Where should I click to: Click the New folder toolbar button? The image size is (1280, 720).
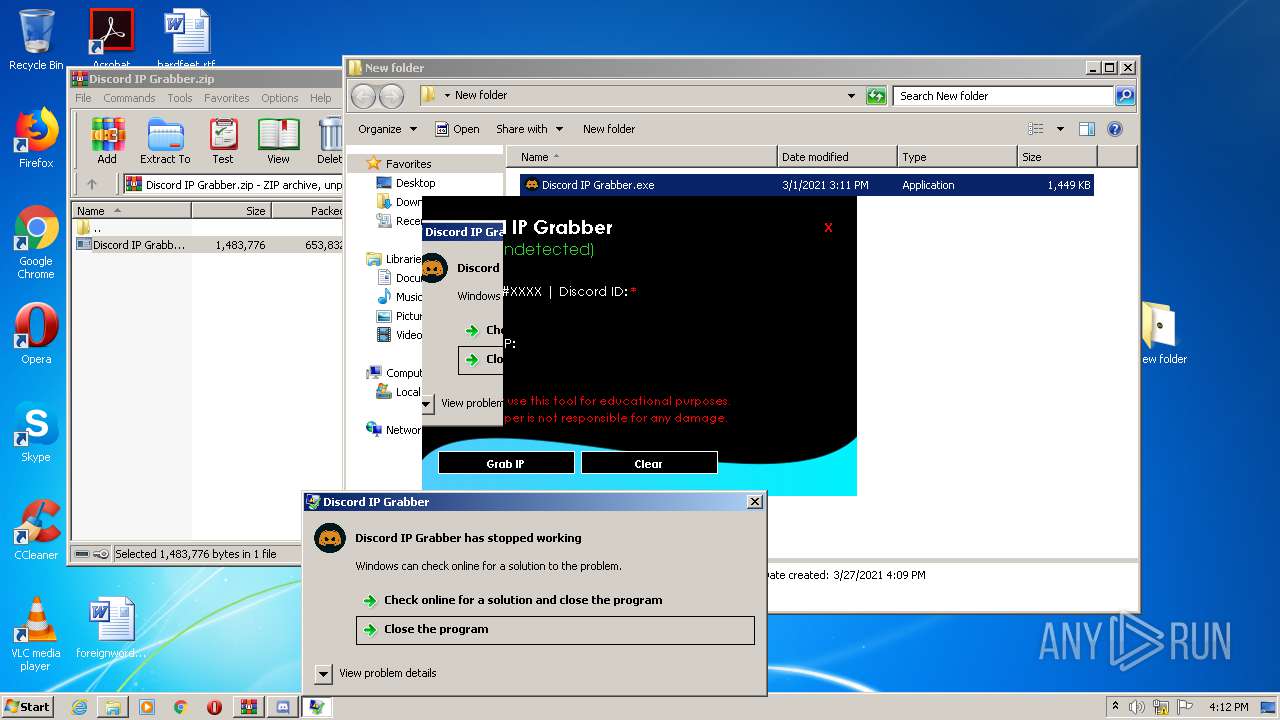pyautogui.click(x=609, y=129)
